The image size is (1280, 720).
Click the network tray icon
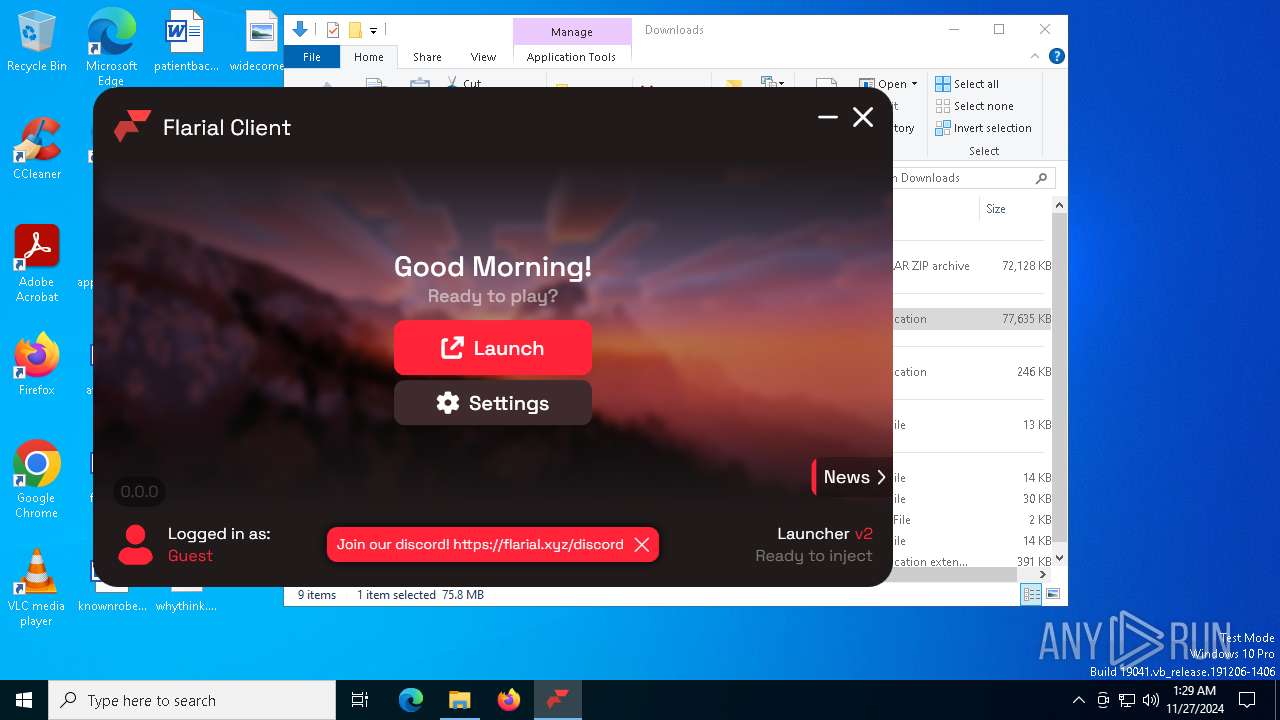tap(1127, 700)
